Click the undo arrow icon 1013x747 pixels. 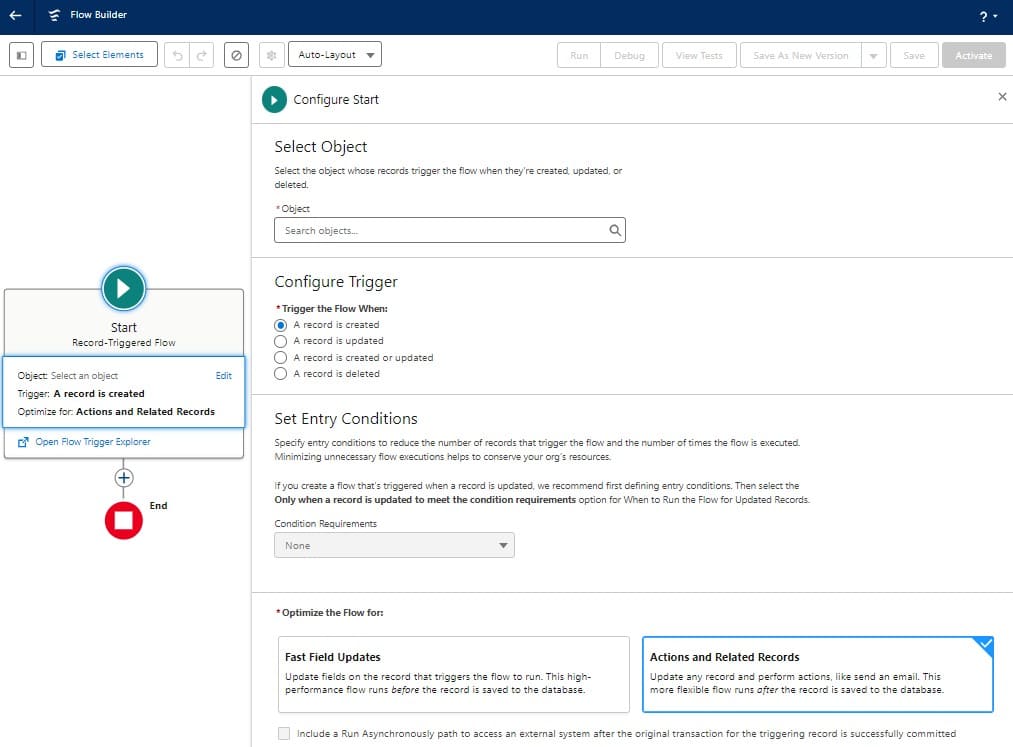(177, 56)
